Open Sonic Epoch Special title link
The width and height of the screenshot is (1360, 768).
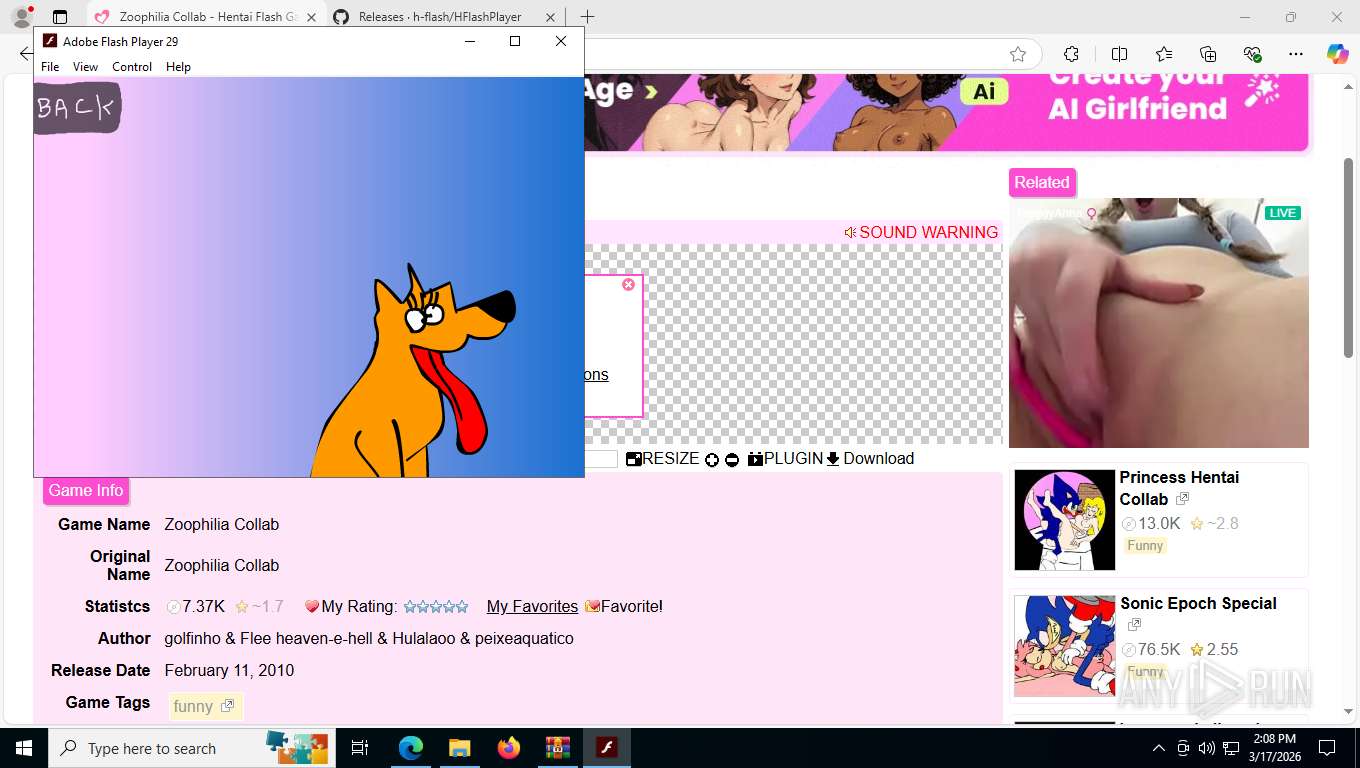tap(1198, 604)
